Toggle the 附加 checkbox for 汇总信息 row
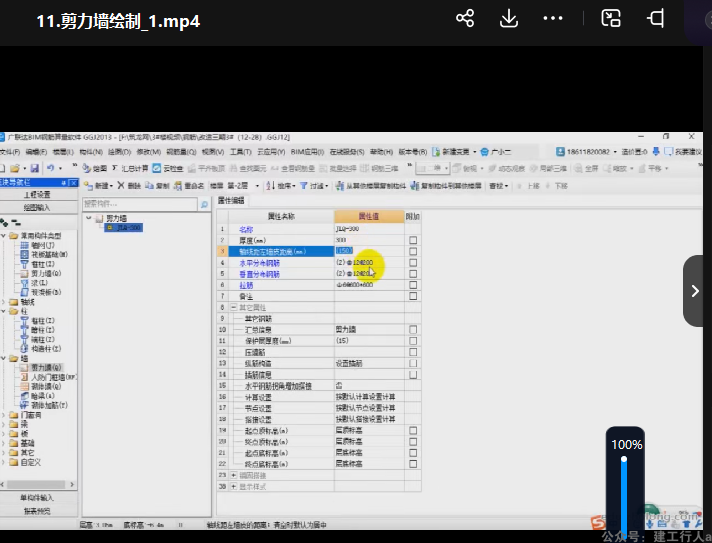This screenshot has height=543, width=712. pyautogui.click(x=413, y=330)
